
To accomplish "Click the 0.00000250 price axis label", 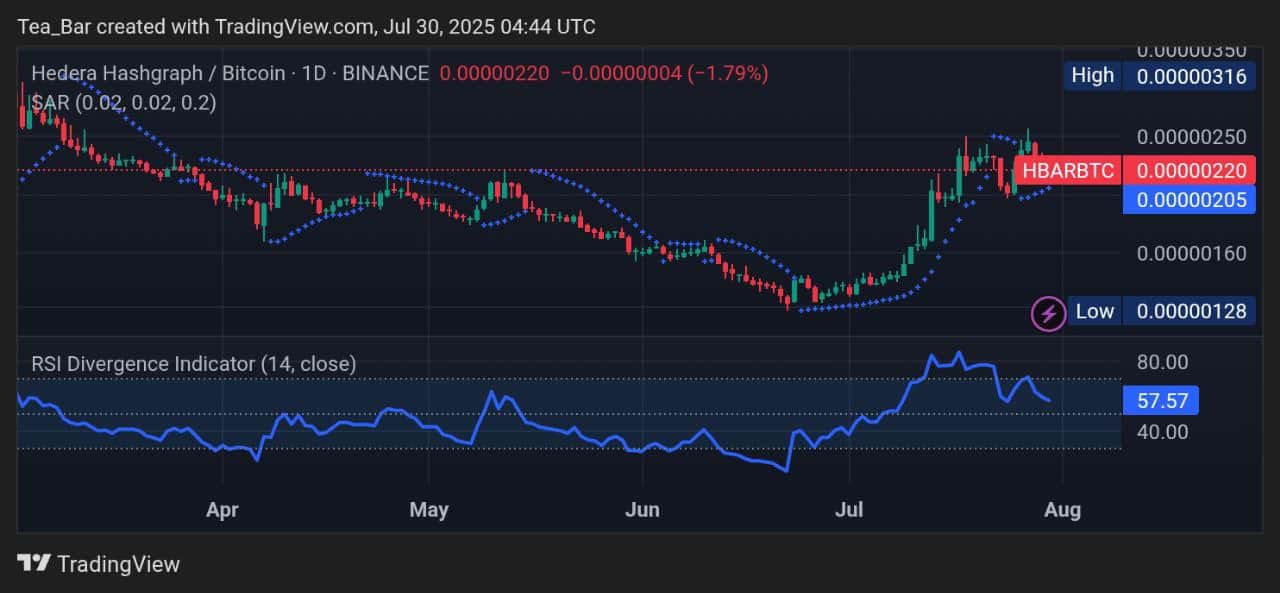I will pos(1192,136).
